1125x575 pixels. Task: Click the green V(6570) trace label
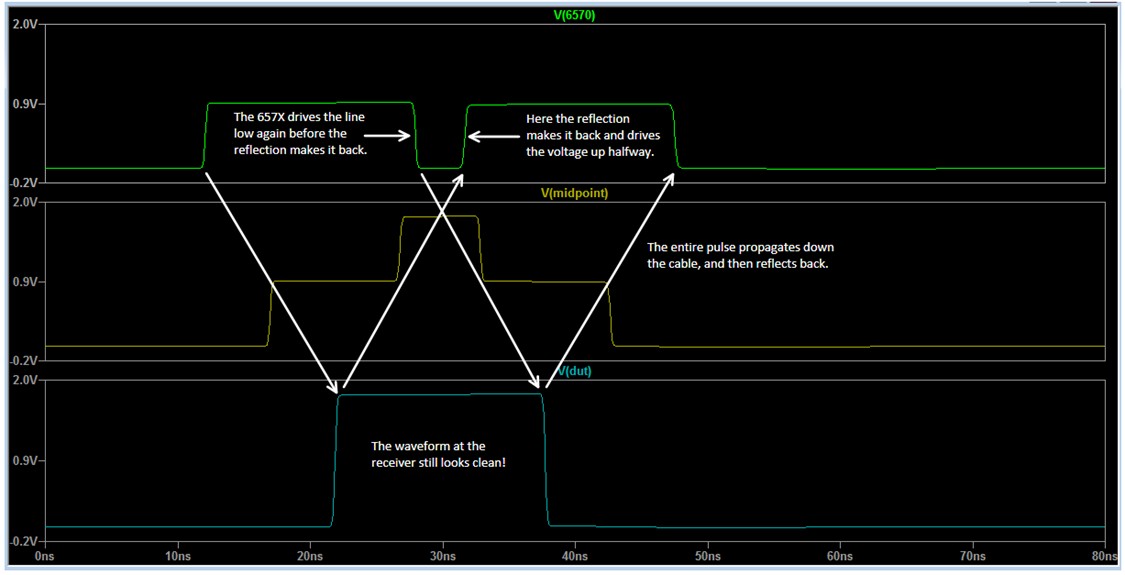(574, 15)
